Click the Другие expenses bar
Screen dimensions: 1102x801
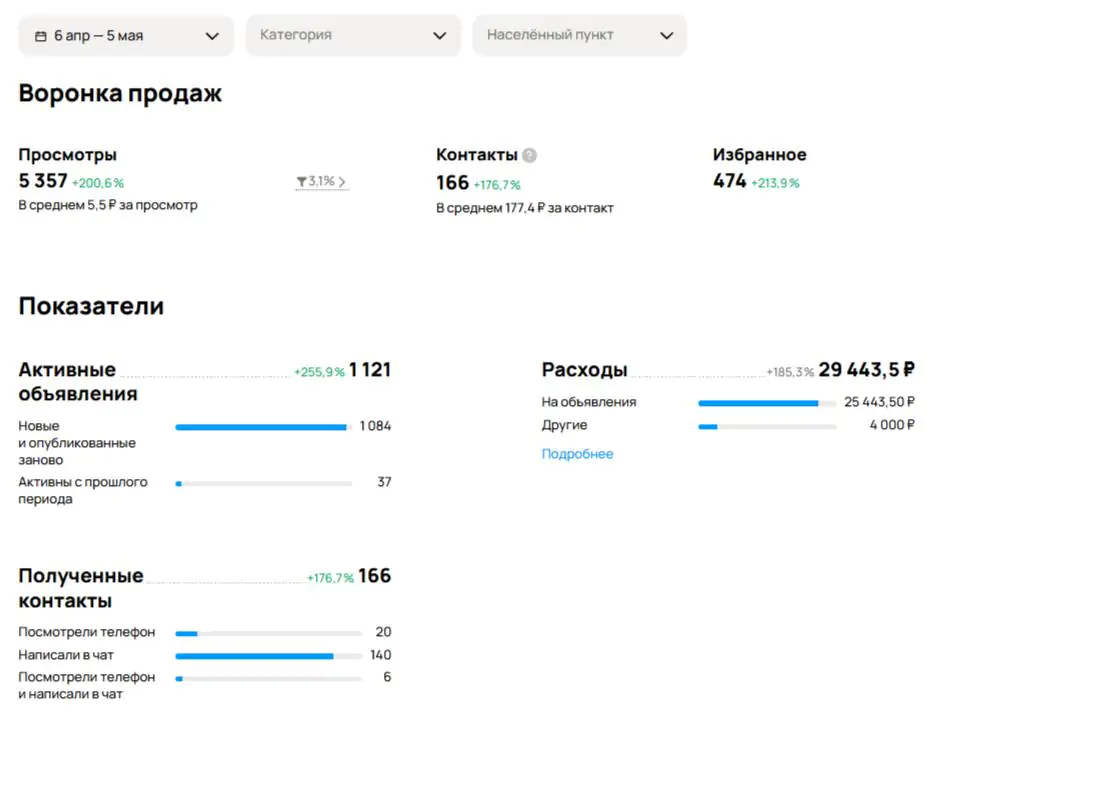tap(767, 426)
